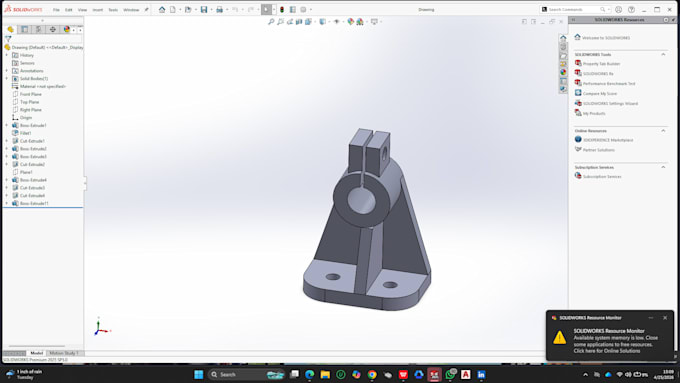Screen dimensions: 680x383
Task: Click the Hide/Show Items eye icon
Action: pos(337,22)
